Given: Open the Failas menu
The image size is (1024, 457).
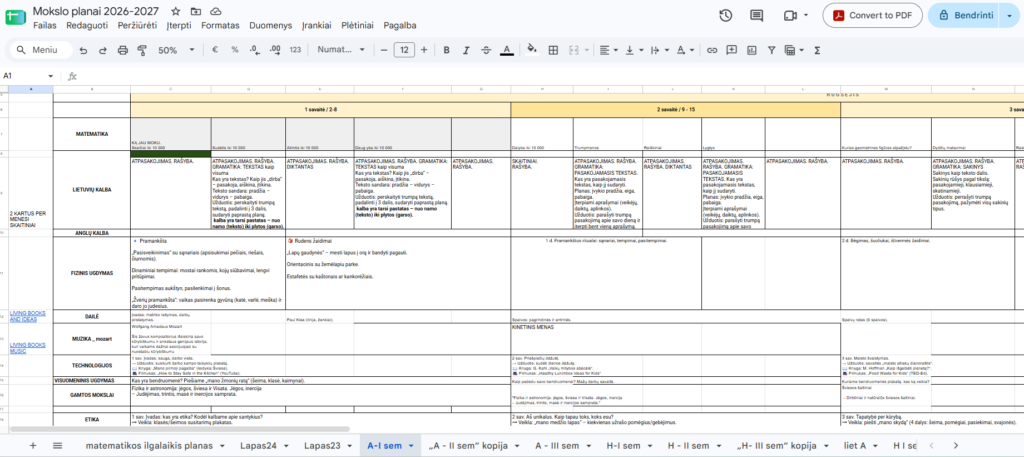Looking at the screenshot, I should 44,25.
